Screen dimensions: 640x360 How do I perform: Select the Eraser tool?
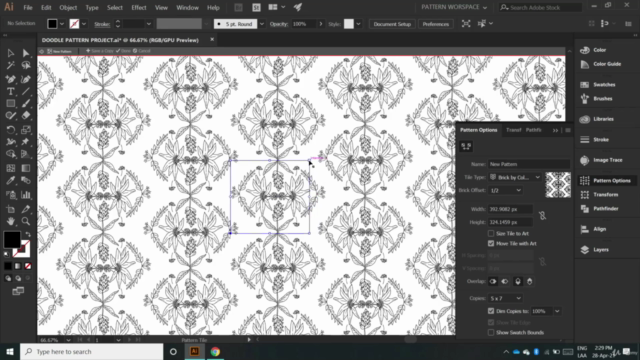26,116
